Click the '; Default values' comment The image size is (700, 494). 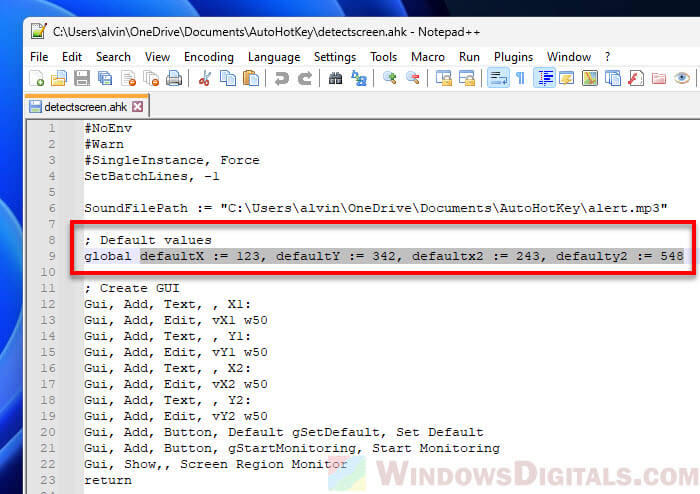pyautogui.click(x=148, y=241)
